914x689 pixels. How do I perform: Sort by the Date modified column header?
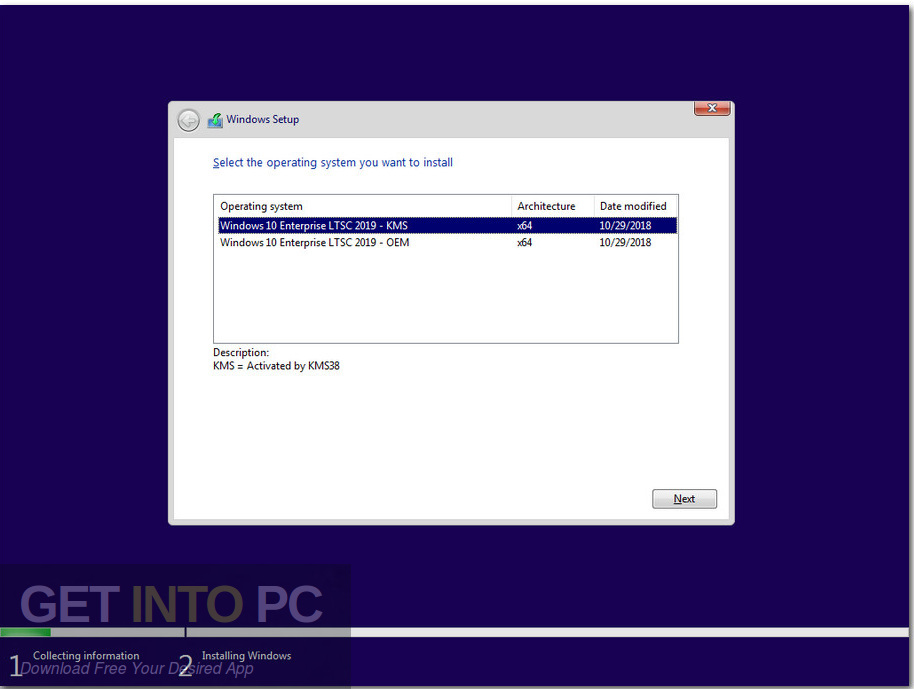pos(634,206)
